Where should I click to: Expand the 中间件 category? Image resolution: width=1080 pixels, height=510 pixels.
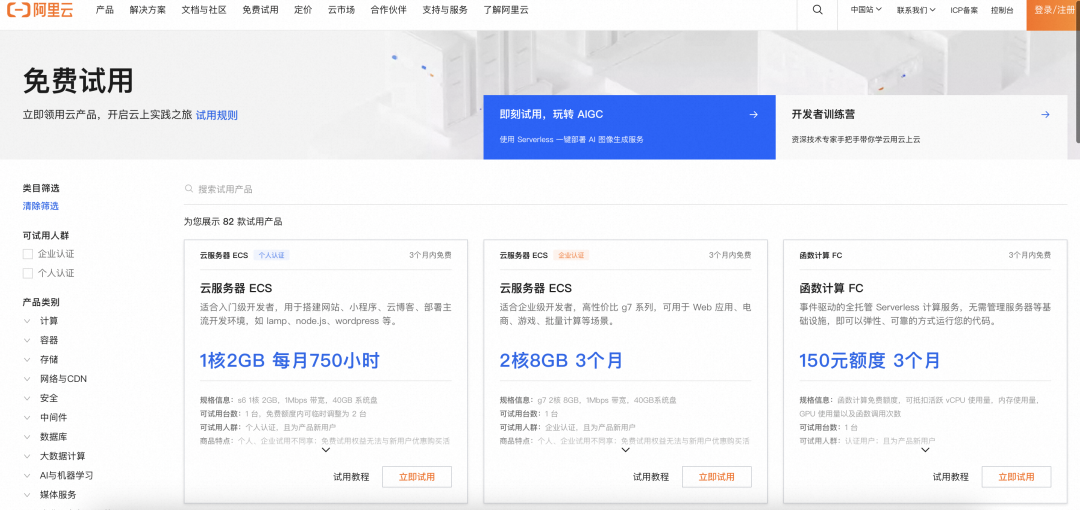tap(28, 418)
